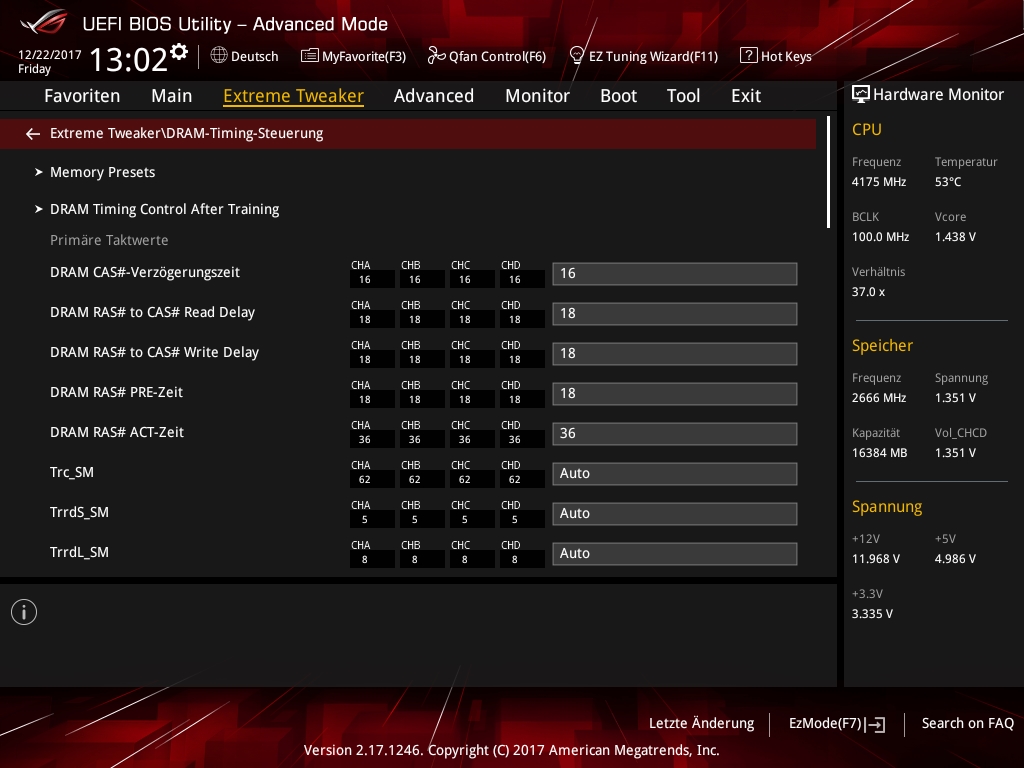
Task: Click the TrrdS_SM Auto field
Action: (675, 513)
